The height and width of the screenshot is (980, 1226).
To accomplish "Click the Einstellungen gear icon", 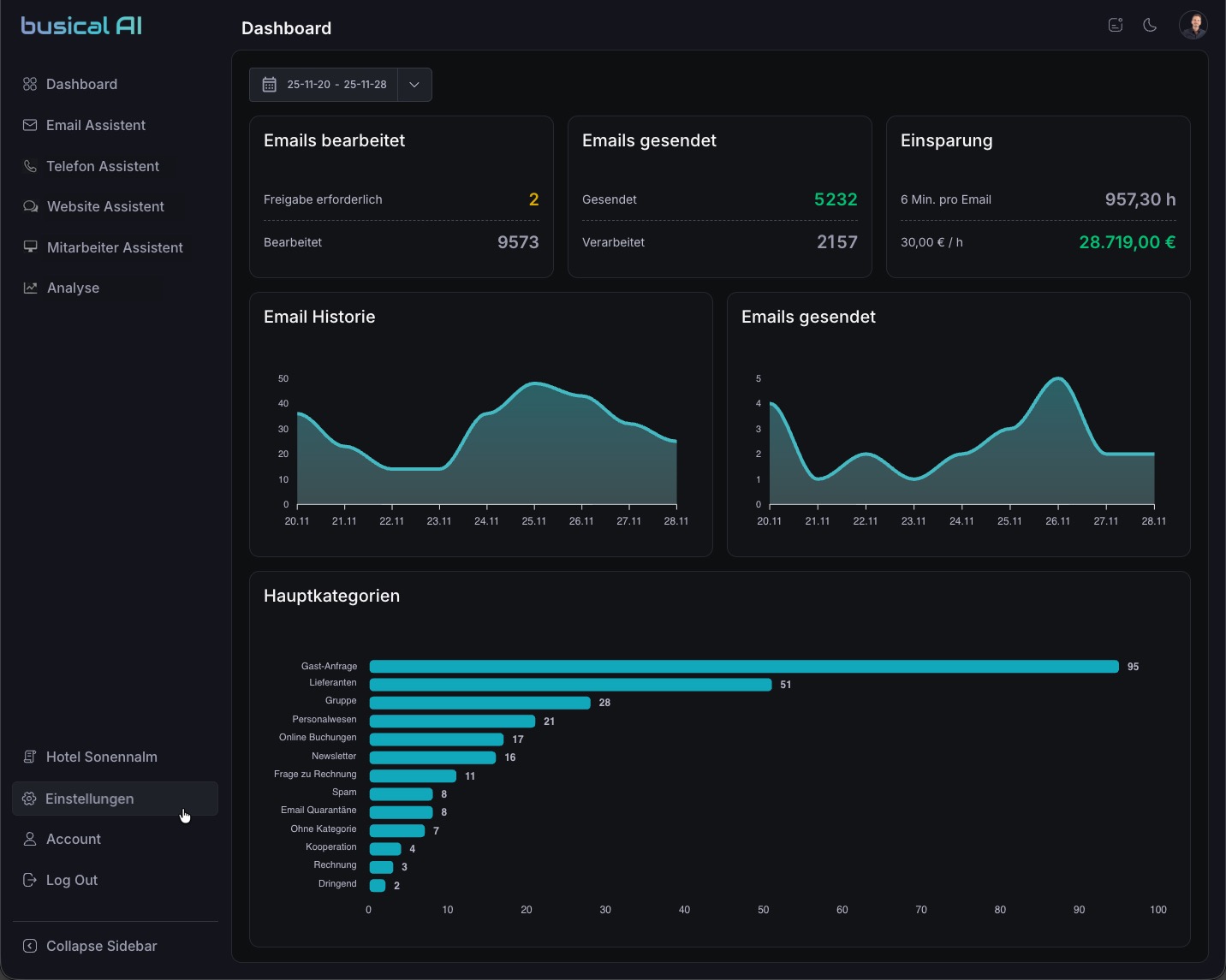I will 29,799.
